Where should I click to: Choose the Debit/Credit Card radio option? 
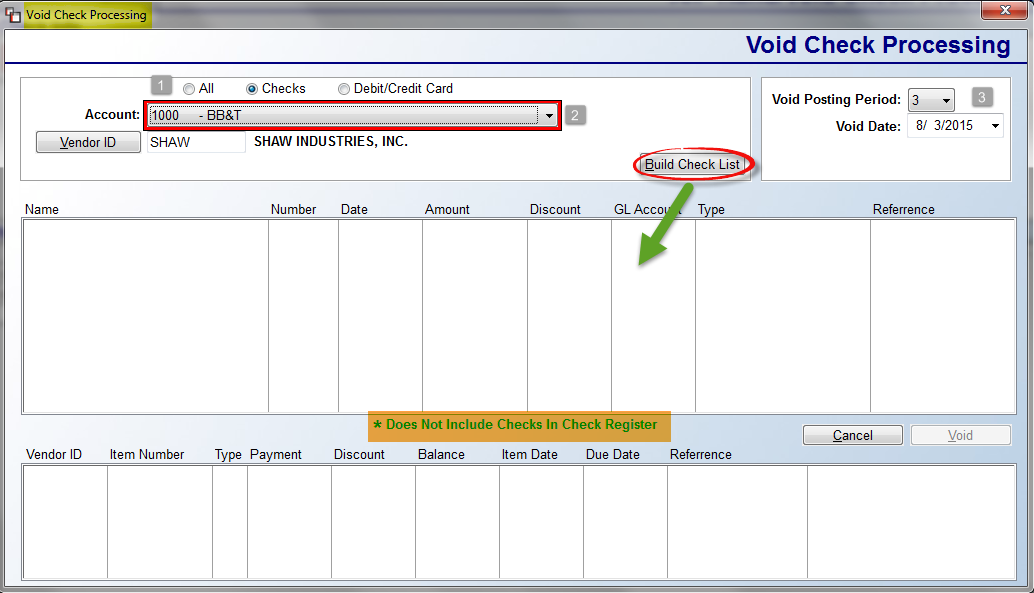[x=344, y=89]
